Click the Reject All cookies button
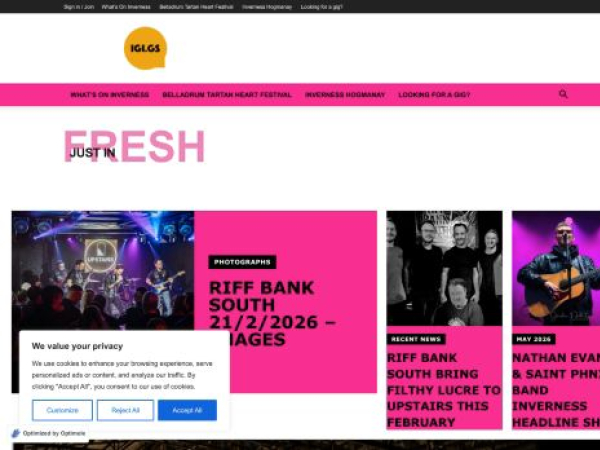Viewport: 600px width, 450px height. pyautogui.click(x=126, y=410)
